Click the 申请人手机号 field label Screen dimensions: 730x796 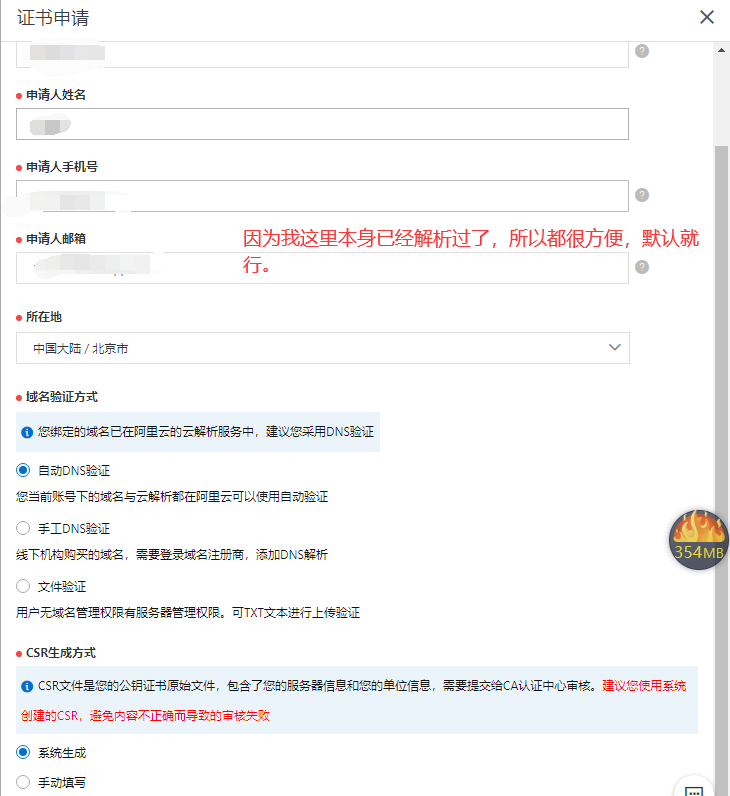(x=62, y=167)
